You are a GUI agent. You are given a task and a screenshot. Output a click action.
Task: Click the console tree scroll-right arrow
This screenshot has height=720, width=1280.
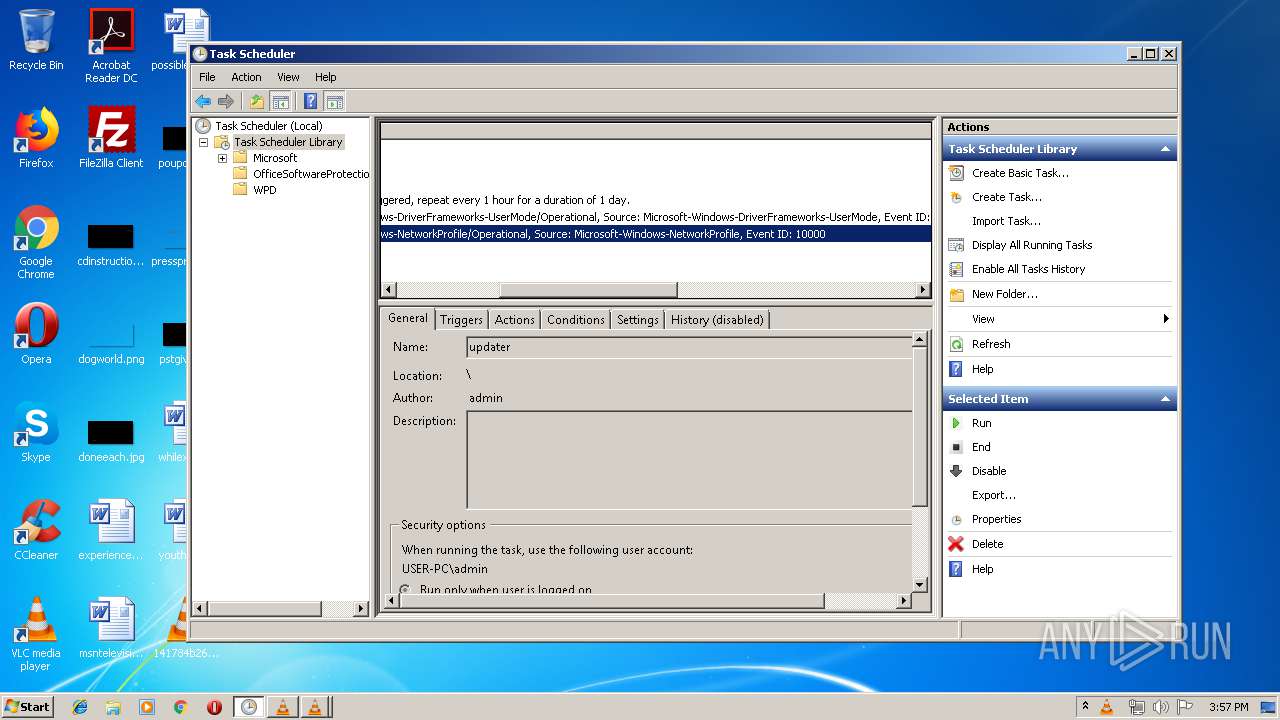[x=361, y=608]
